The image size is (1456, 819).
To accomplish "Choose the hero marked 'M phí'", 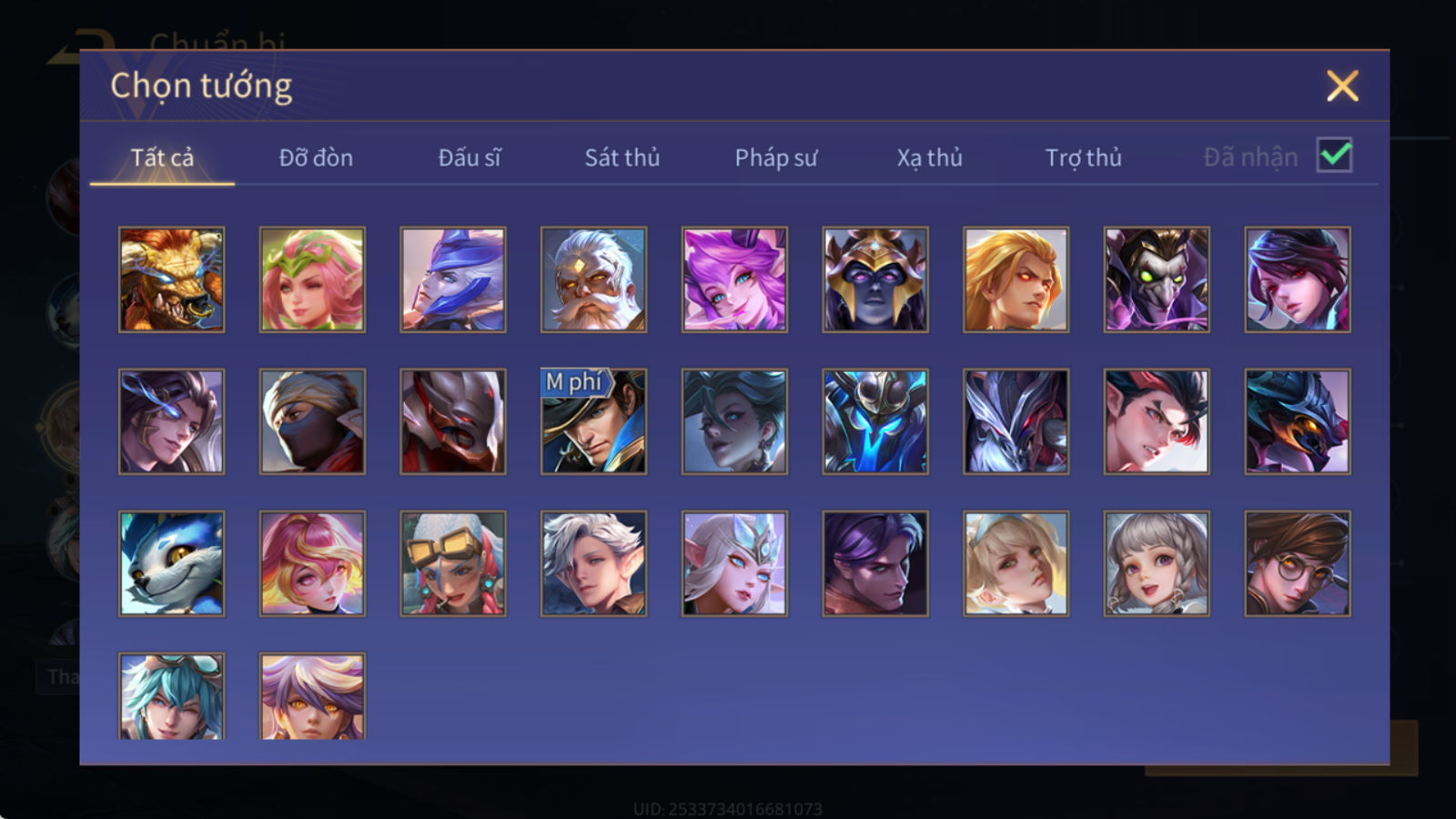I will pos(593,421).
